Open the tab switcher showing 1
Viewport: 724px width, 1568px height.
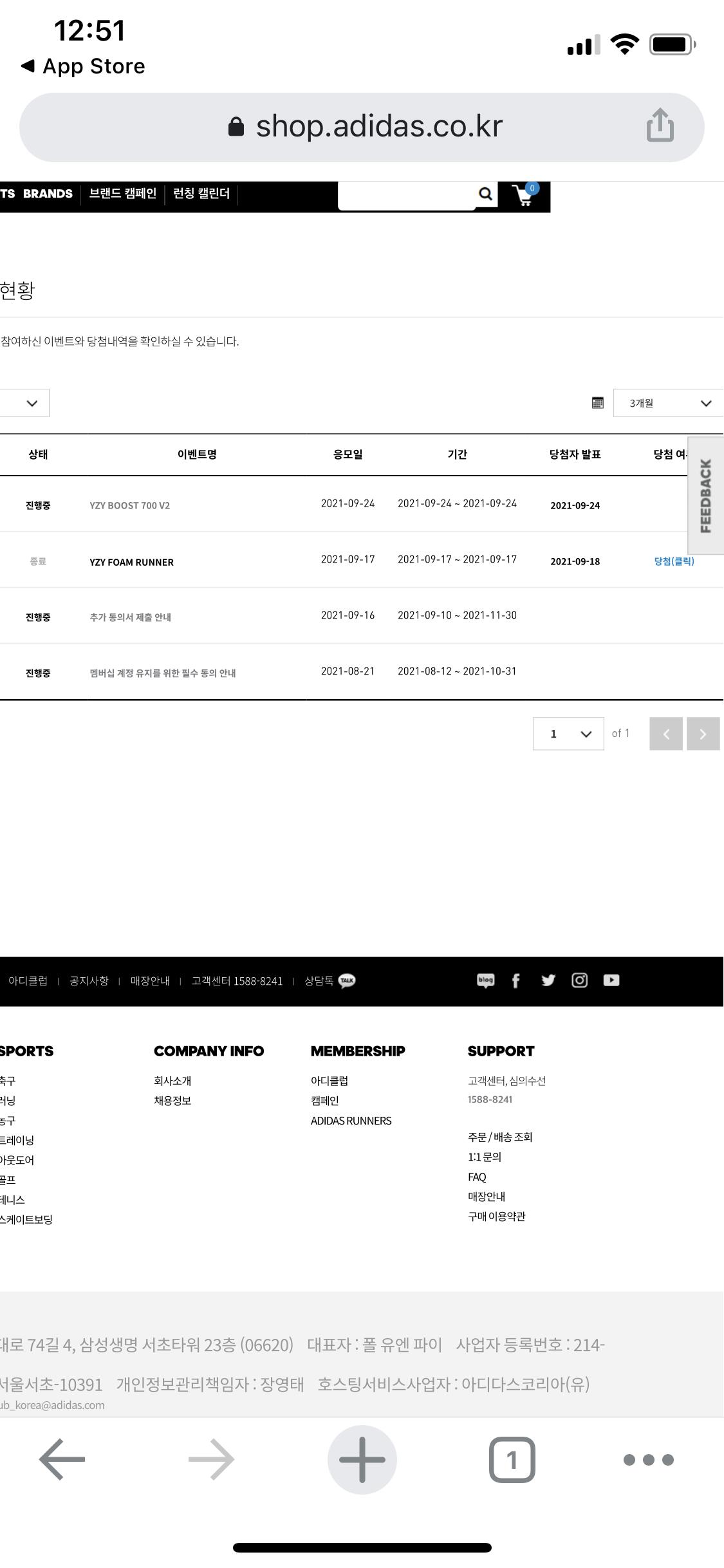pos(512,1459)
